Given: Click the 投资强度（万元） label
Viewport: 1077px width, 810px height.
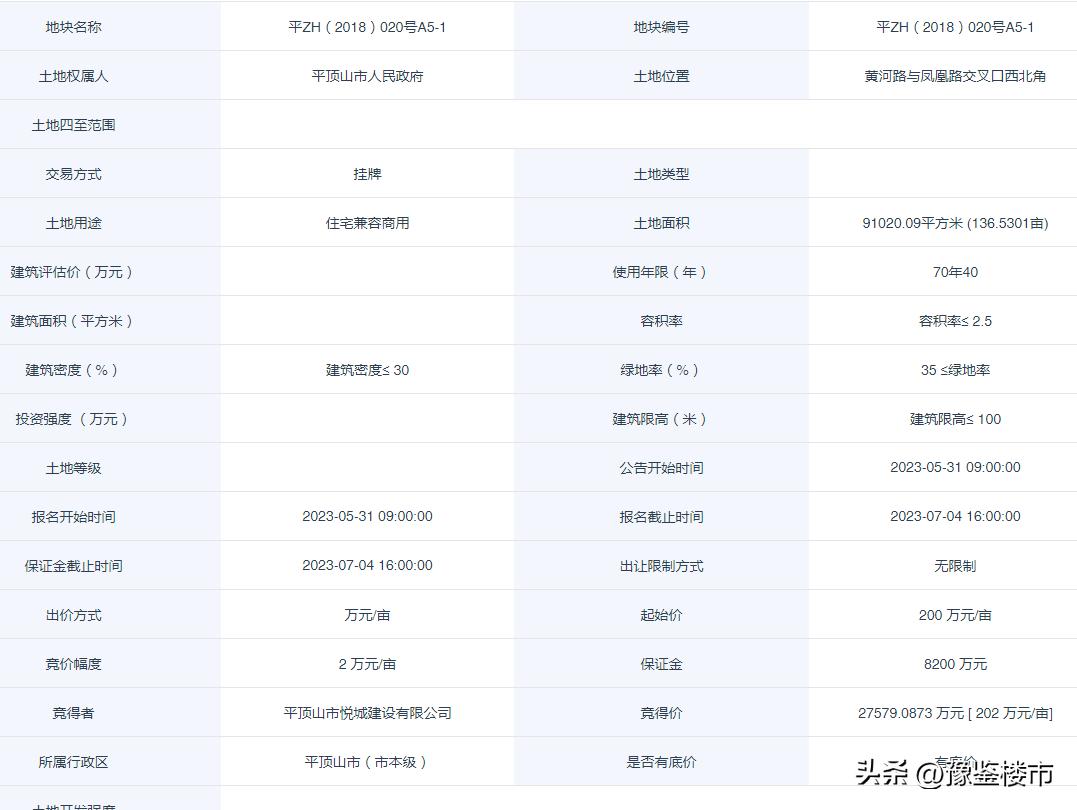Looking at the screenshot, I should tap(71, 419).
